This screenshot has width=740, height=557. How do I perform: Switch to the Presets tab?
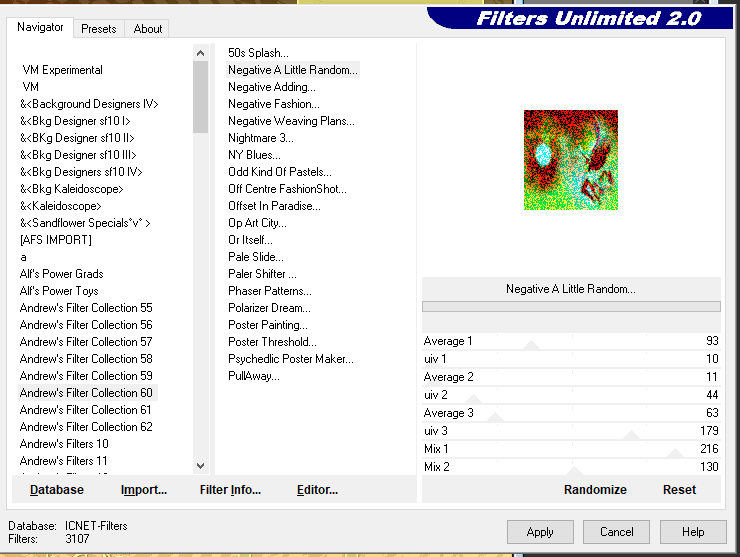coord(99,29)
